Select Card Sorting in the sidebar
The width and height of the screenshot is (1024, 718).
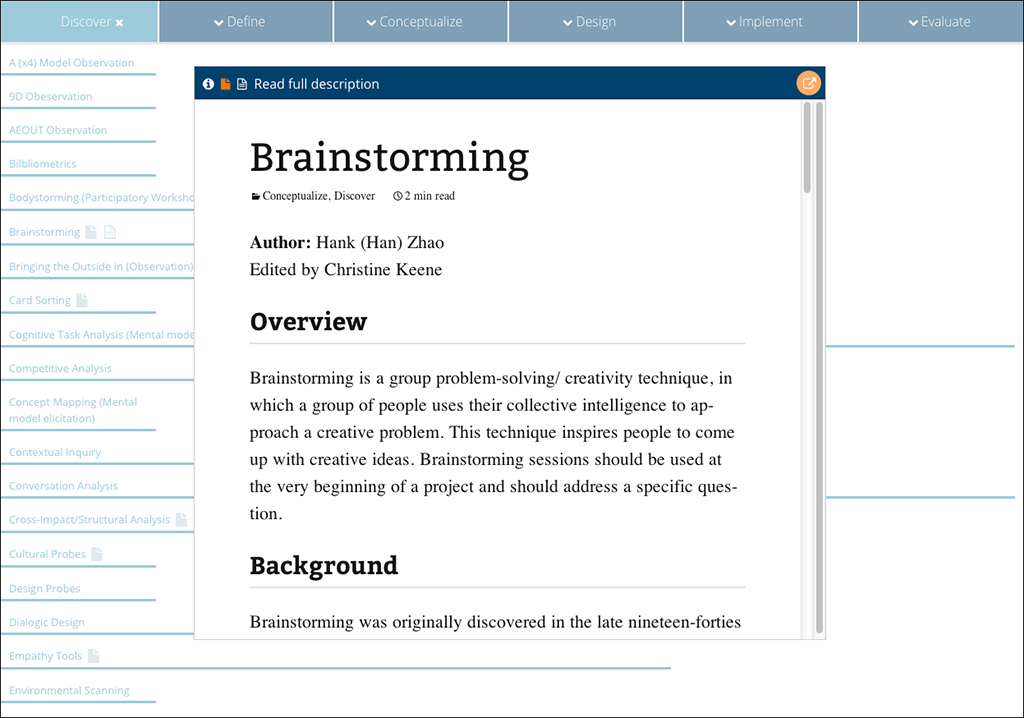40,301
